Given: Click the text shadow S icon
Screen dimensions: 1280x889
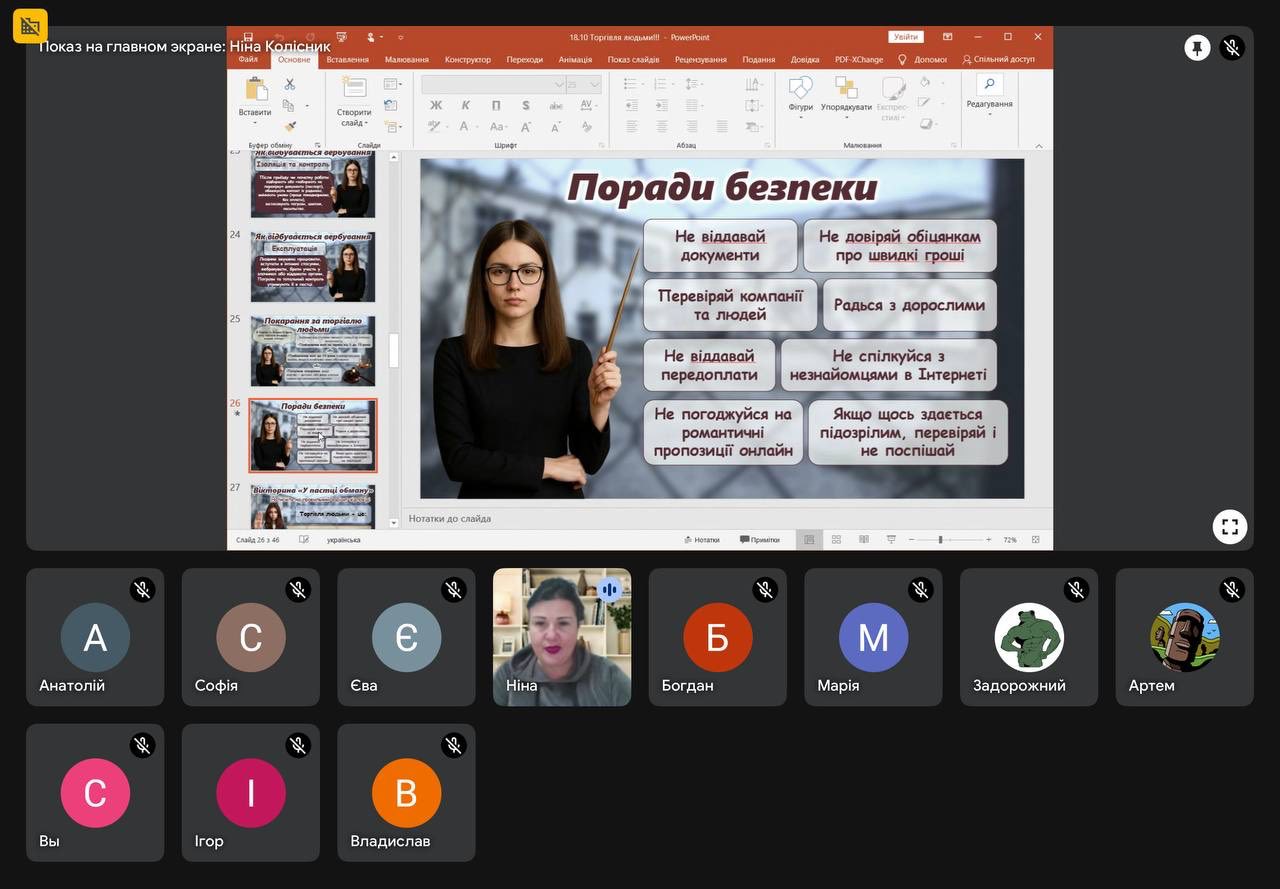Looking at the screenshot, I should point(526,106).
